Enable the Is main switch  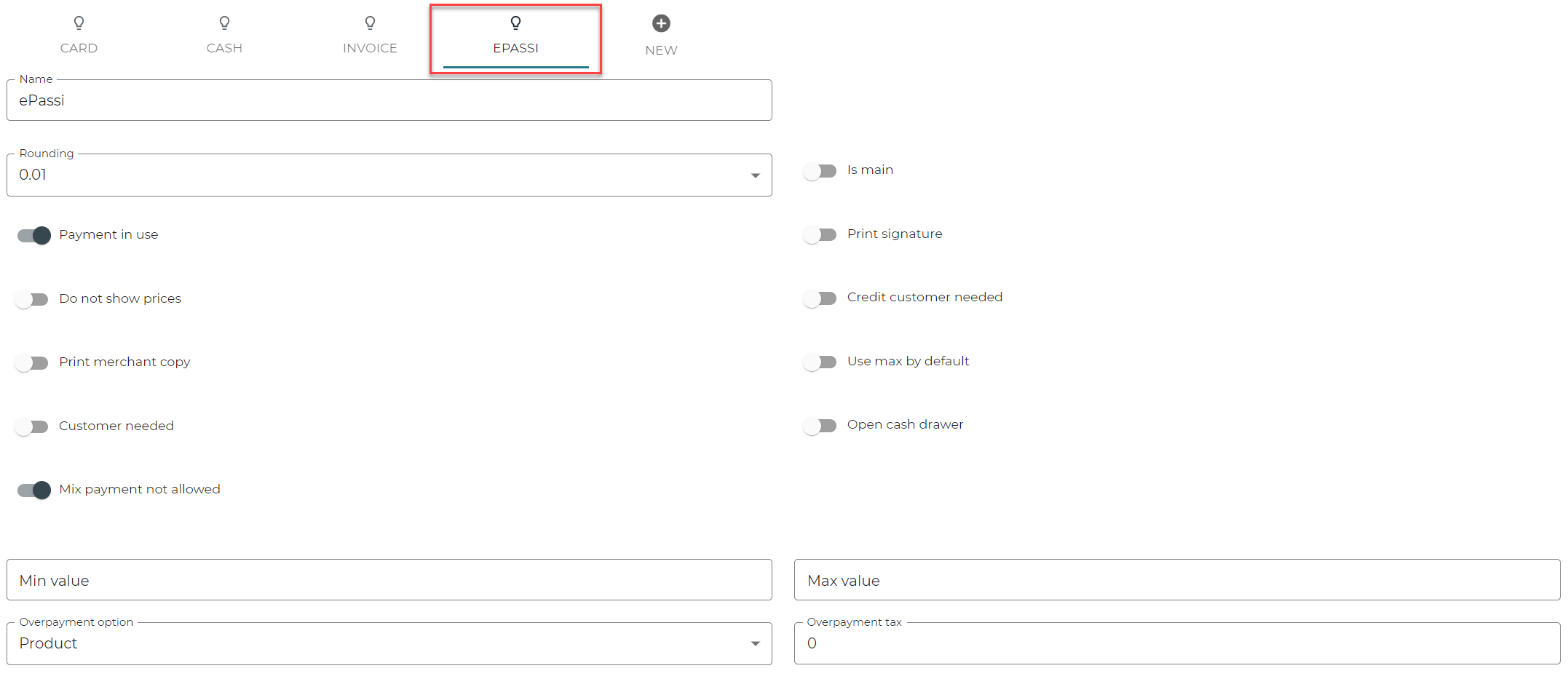tap(820, 171)
